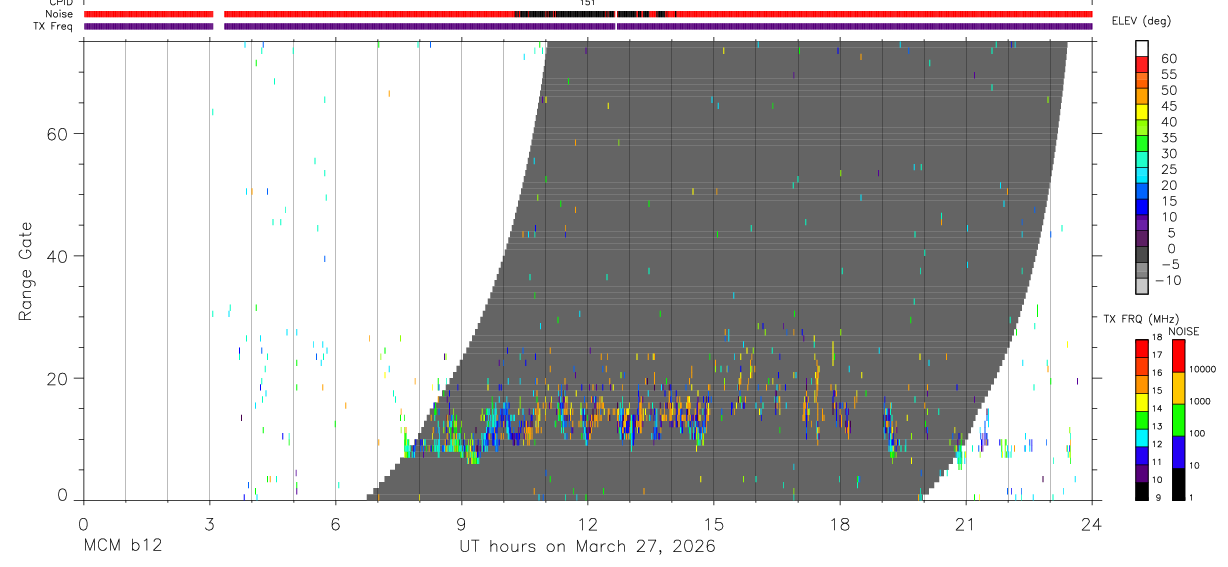
Task: Click the "1" label on the NOISE bar
Action: pyautogui.click(x=1192, y=497)
